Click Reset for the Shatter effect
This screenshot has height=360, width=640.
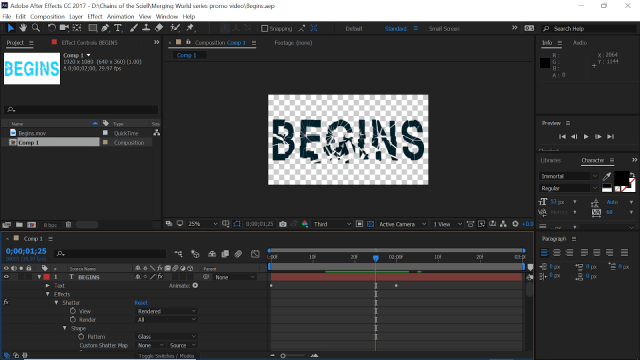tap(141, 303)
